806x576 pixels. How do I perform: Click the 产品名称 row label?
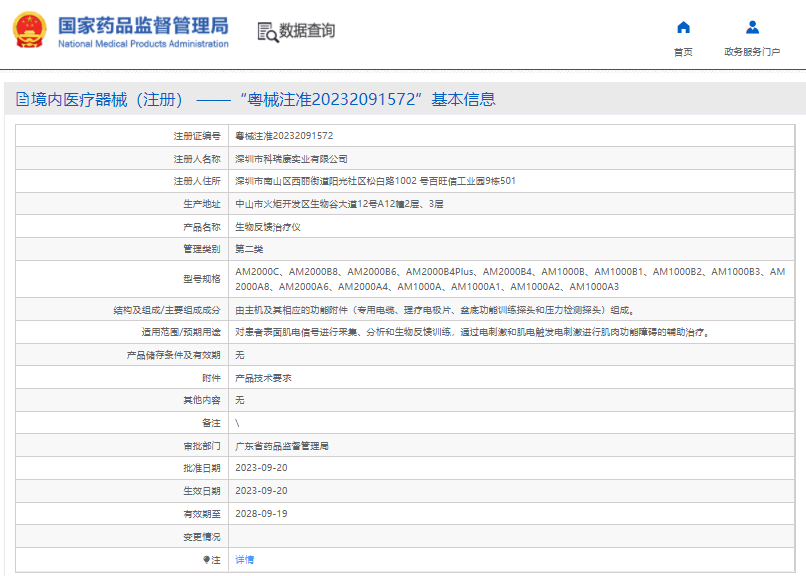tap(202, 227)
